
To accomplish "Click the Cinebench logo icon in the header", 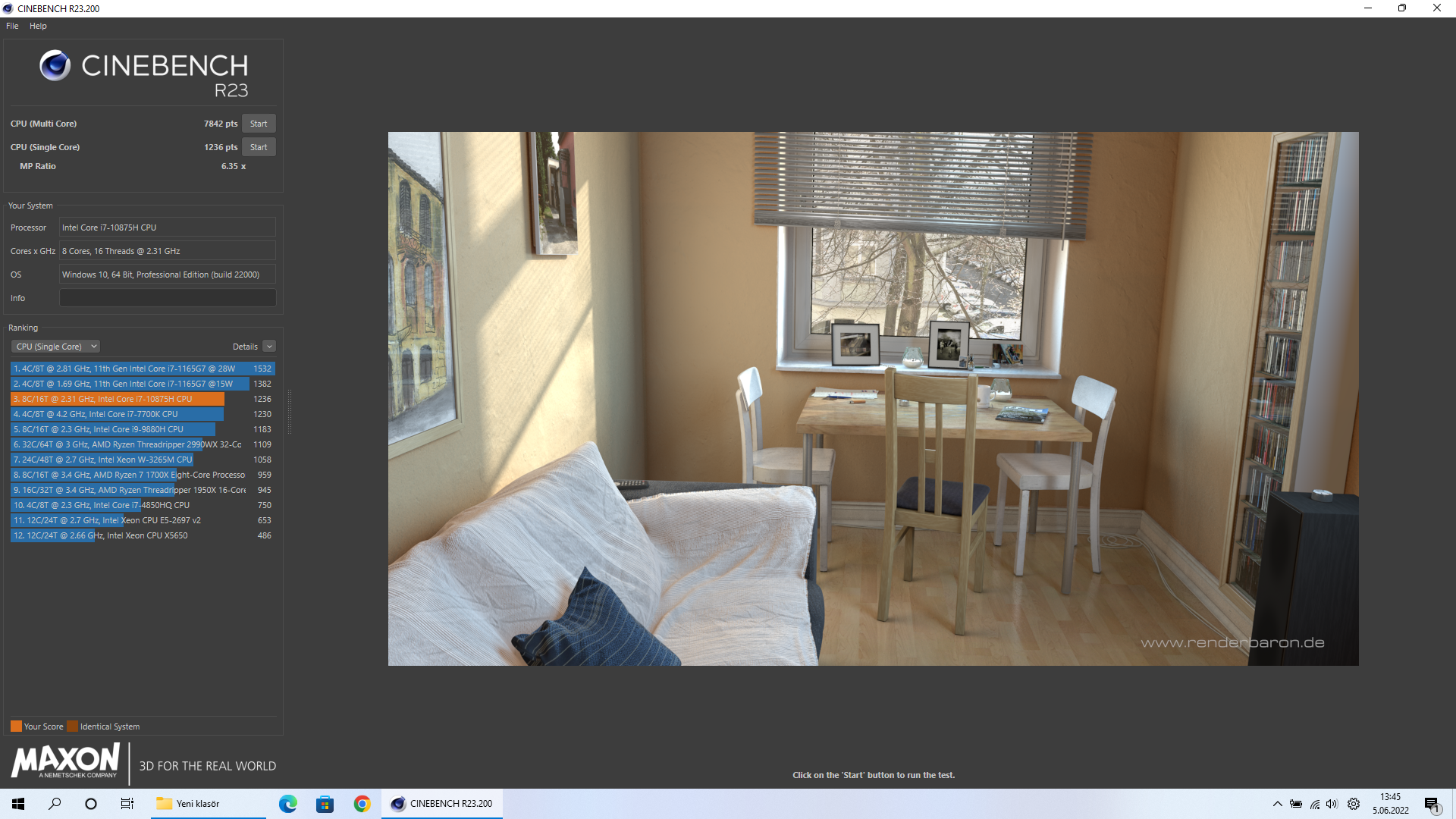I will (x=55, y=66).
